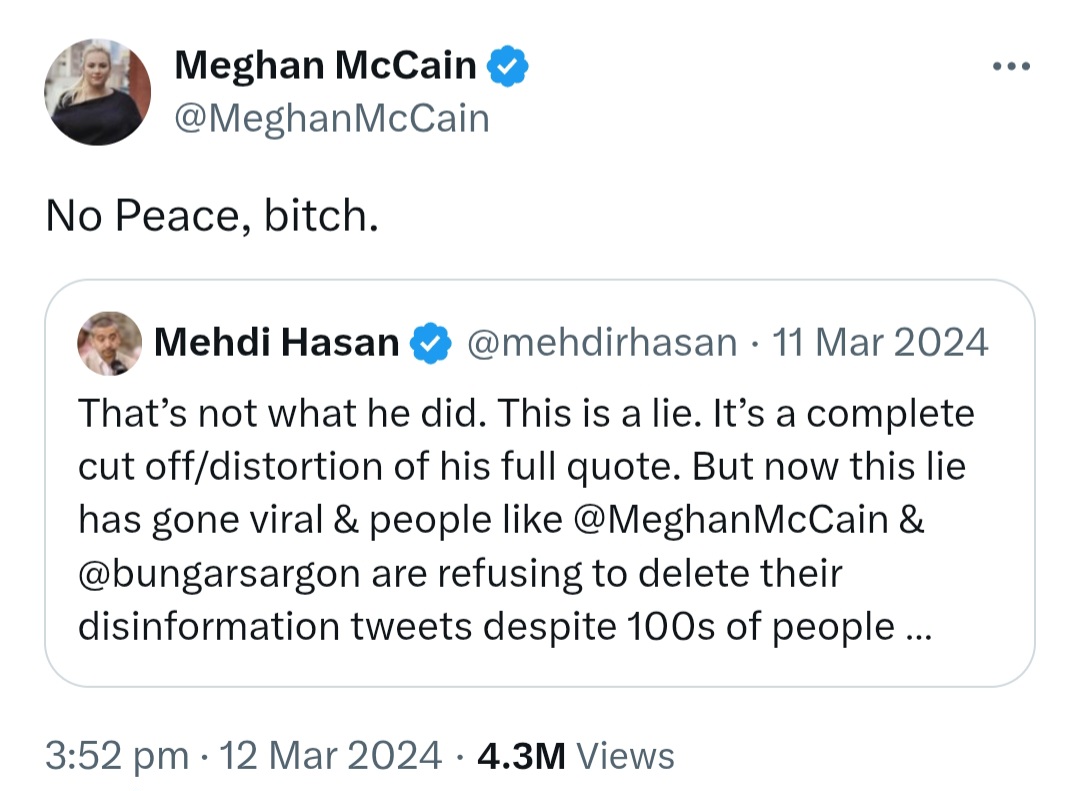Screen dimensions: 1080x791
Task: View the 4.3M Views count
Action: pos(575,756)
